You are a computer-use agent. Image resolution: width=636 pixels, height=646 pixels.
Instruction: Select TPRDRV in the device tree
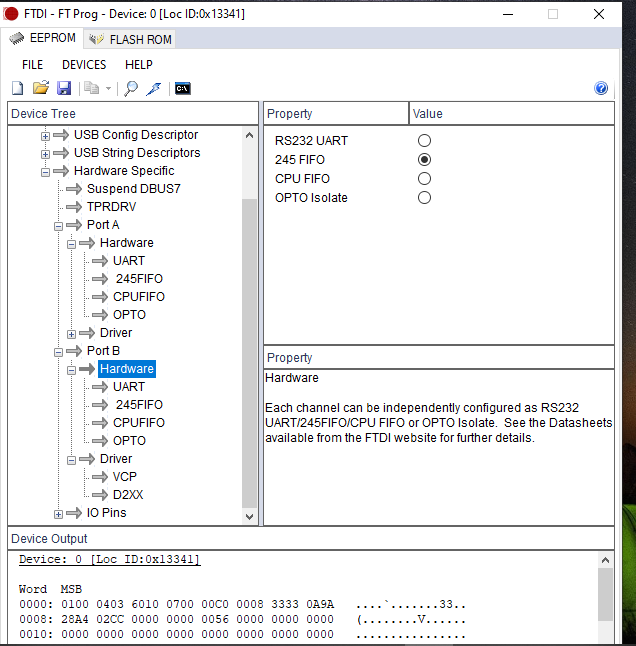[x=111, y=206]
